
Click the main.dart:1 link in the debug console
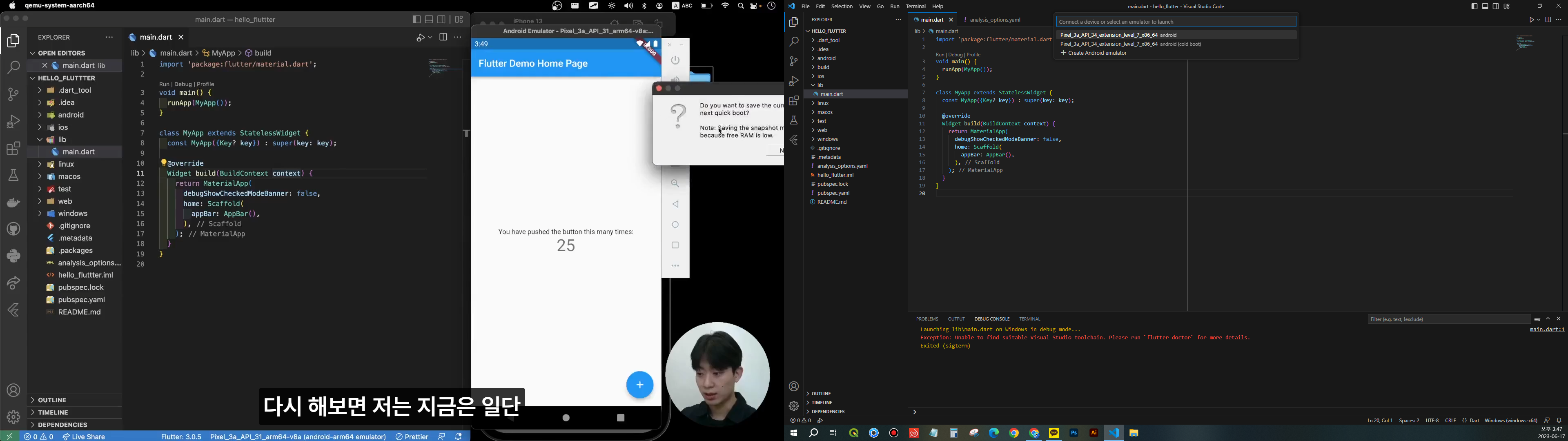pos(1547,330)
